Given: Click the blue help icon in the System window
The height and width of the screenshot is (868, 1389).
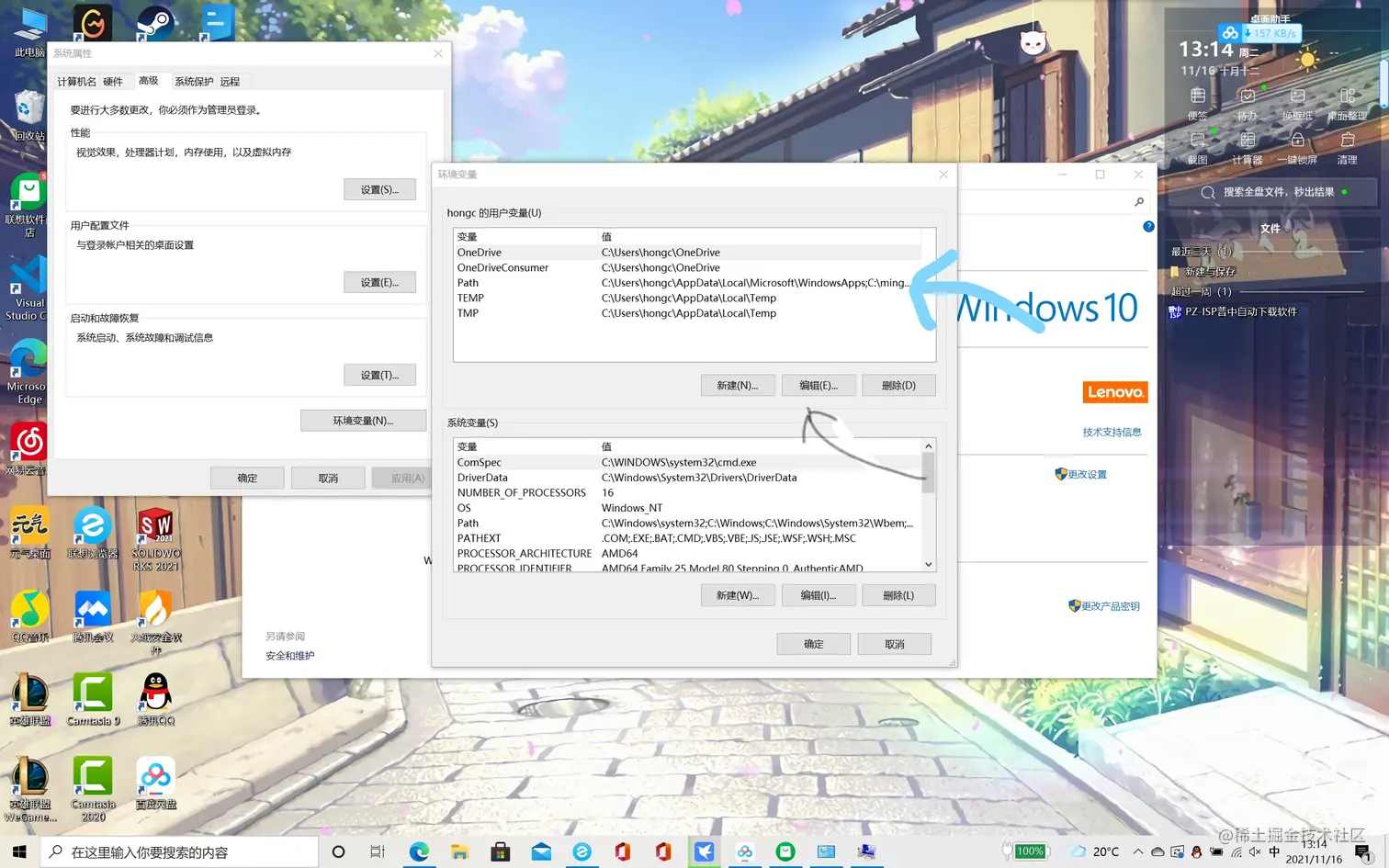Looking at the screenshot, I should [1148, 226].
